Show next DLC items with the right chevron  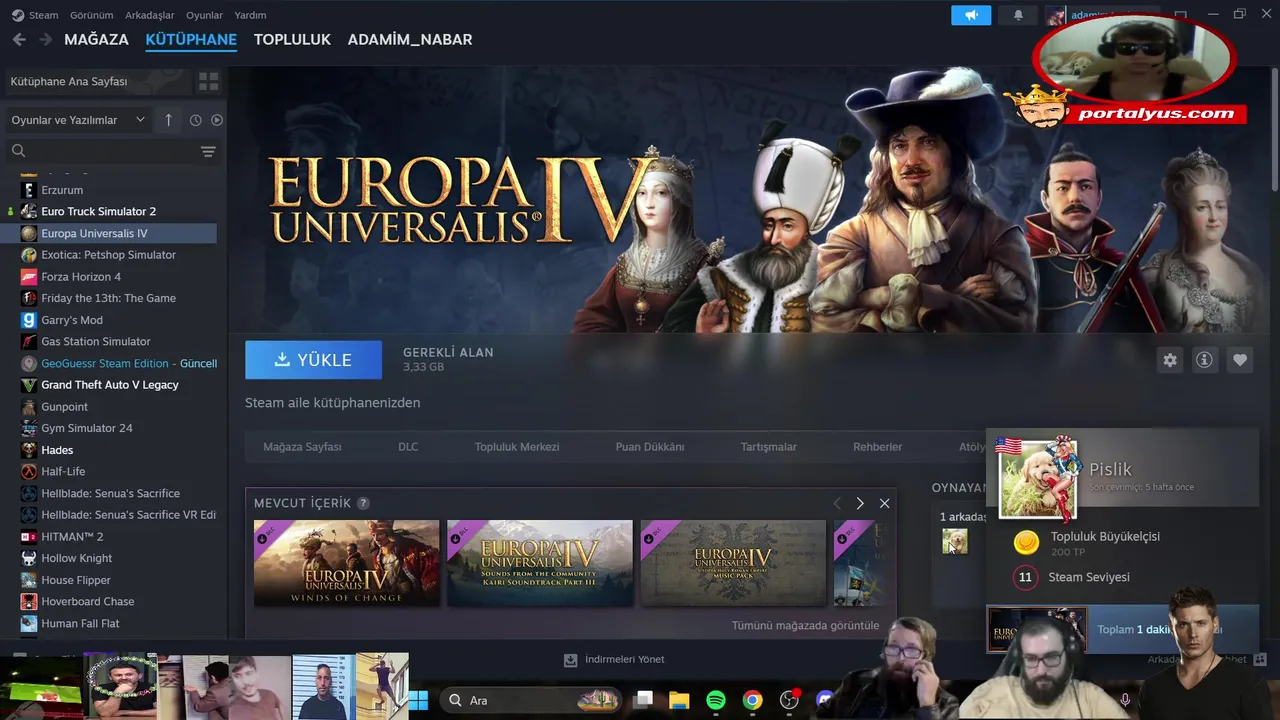point(859,503)
